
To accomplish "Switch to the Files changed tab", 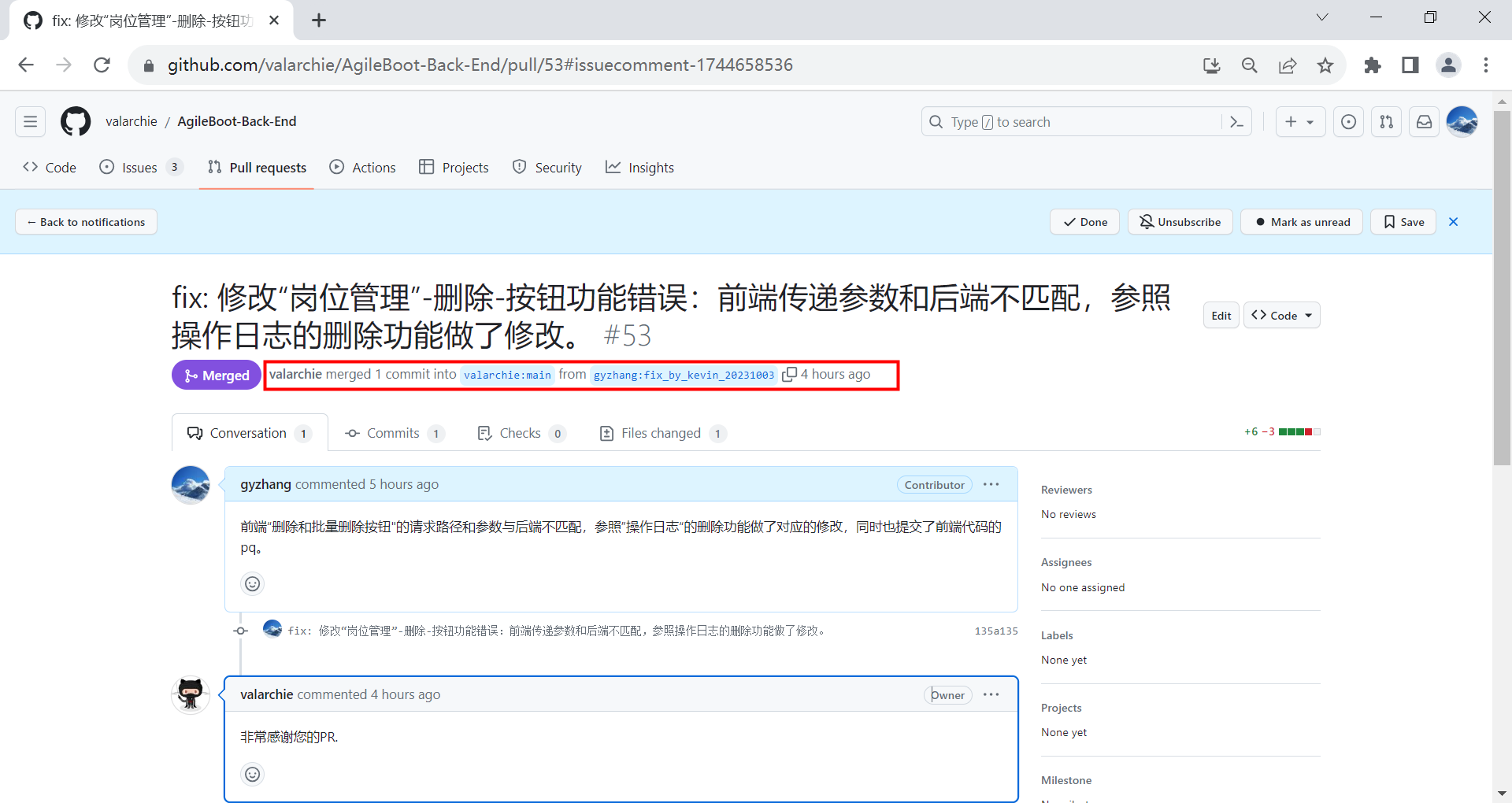I will click(663, 433).
